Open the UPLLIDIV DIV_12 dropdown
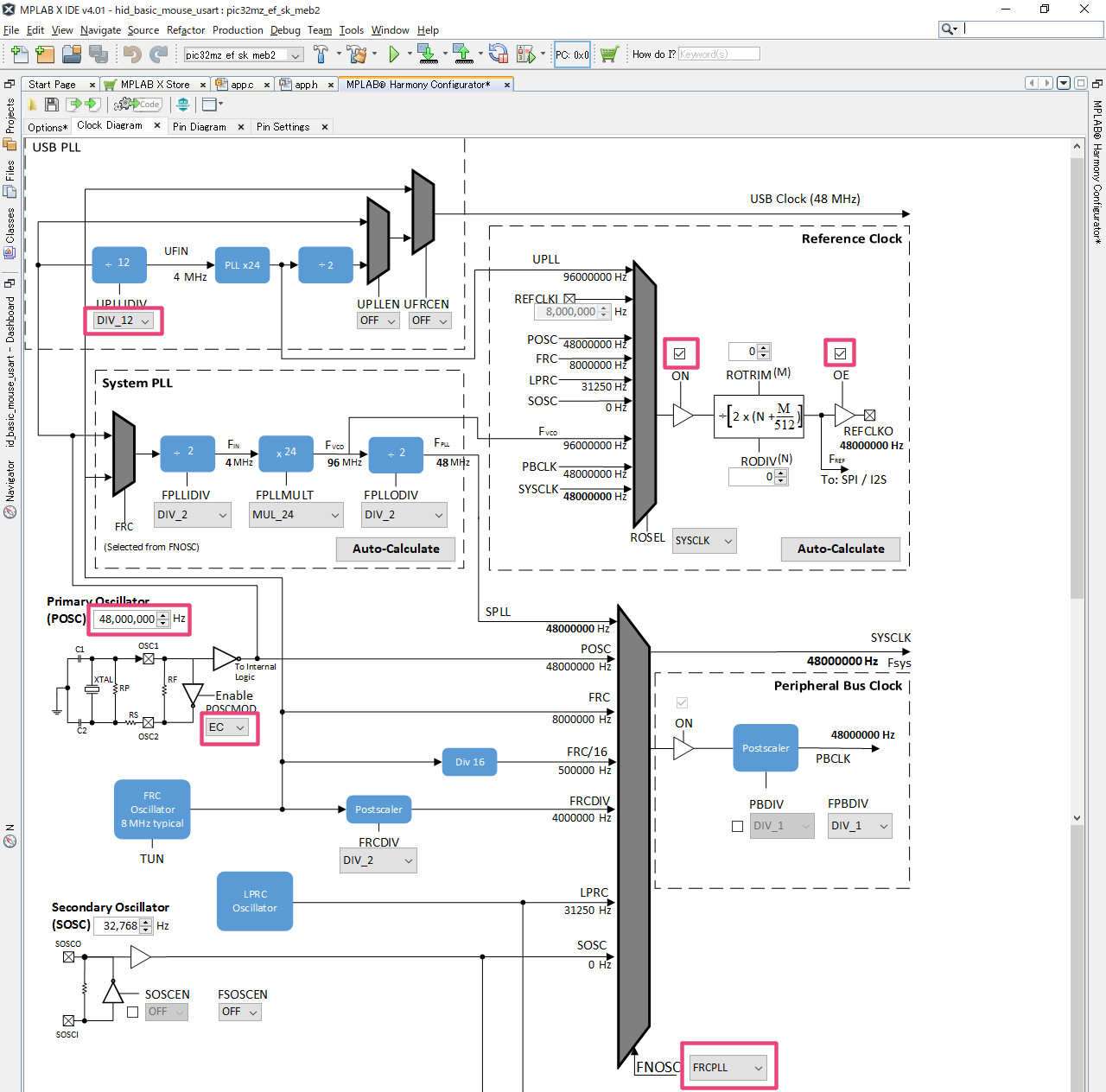The image size is (1106, 1092). [123, 321]
